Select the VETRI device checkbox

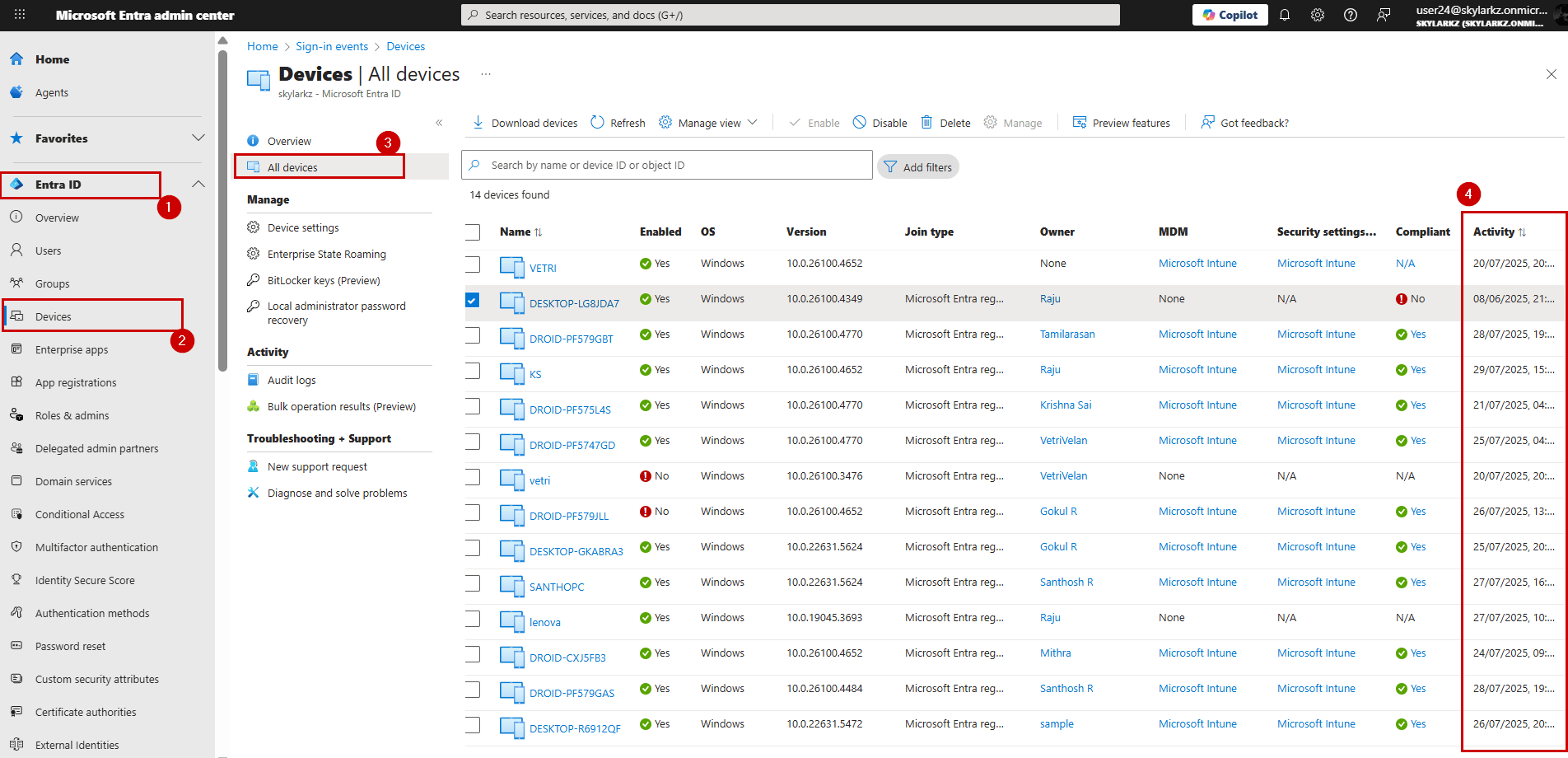tap(473, 264)
